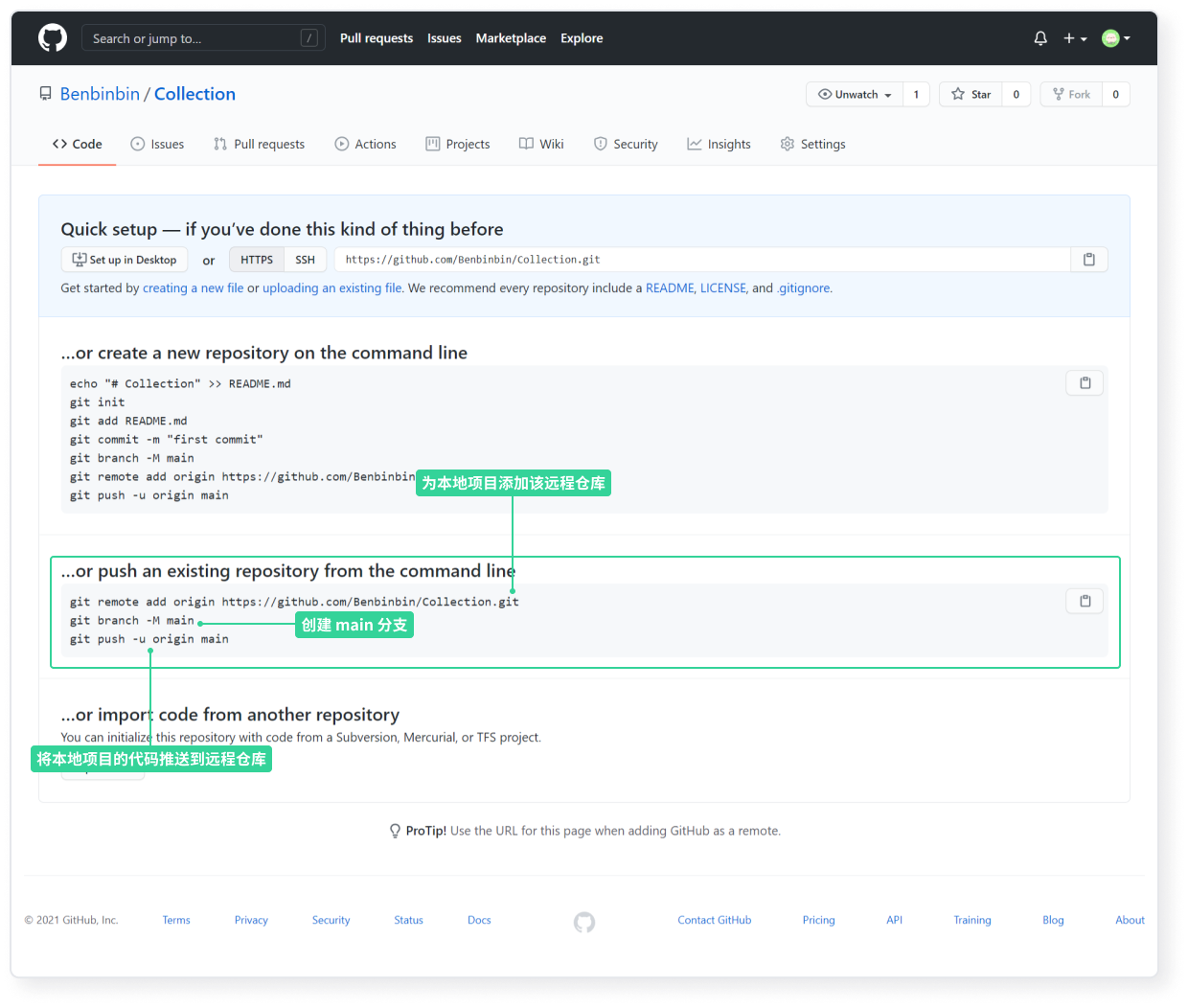Open notifications bell icon
The image size is (1188, 1008).
coord(1040,38)
